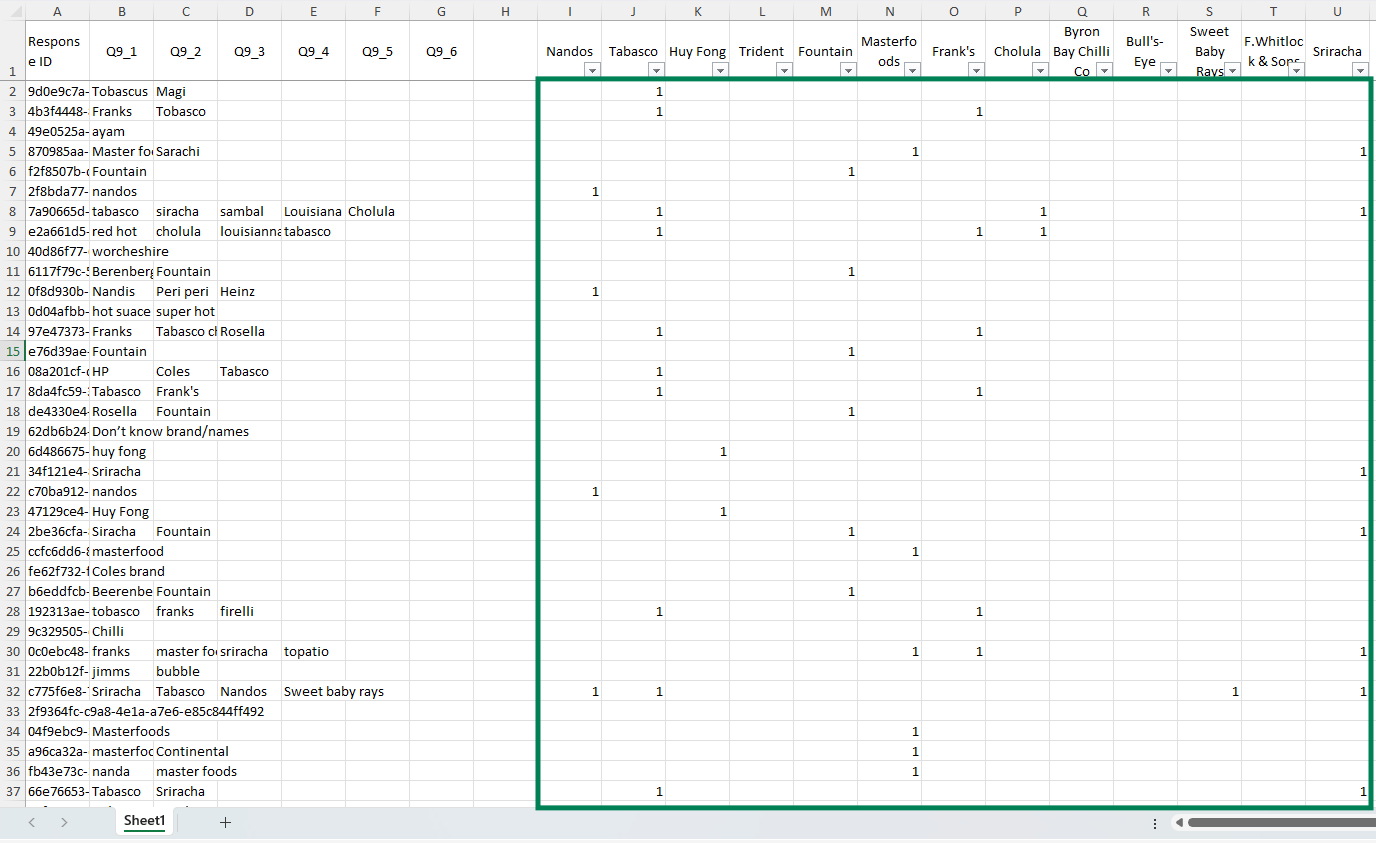Click the Coles brand cell

(121, 571)
